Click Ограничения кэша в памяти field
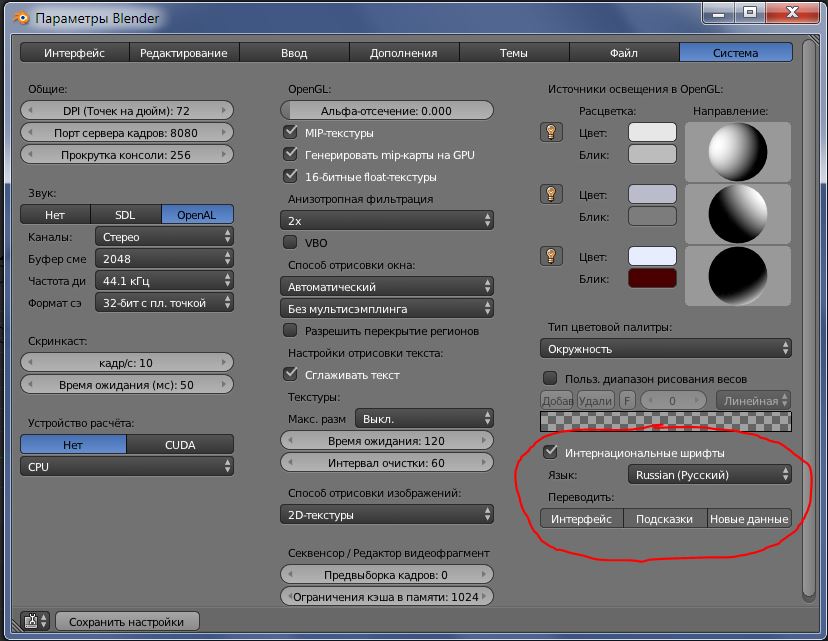 [387, 597]
